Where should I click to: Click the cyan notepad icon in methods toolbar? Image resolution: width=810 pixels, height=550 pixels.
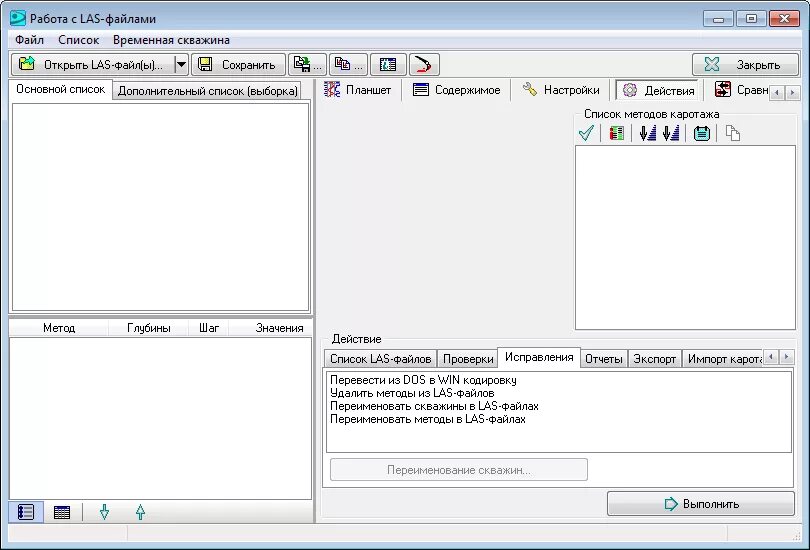pos(702,133)
